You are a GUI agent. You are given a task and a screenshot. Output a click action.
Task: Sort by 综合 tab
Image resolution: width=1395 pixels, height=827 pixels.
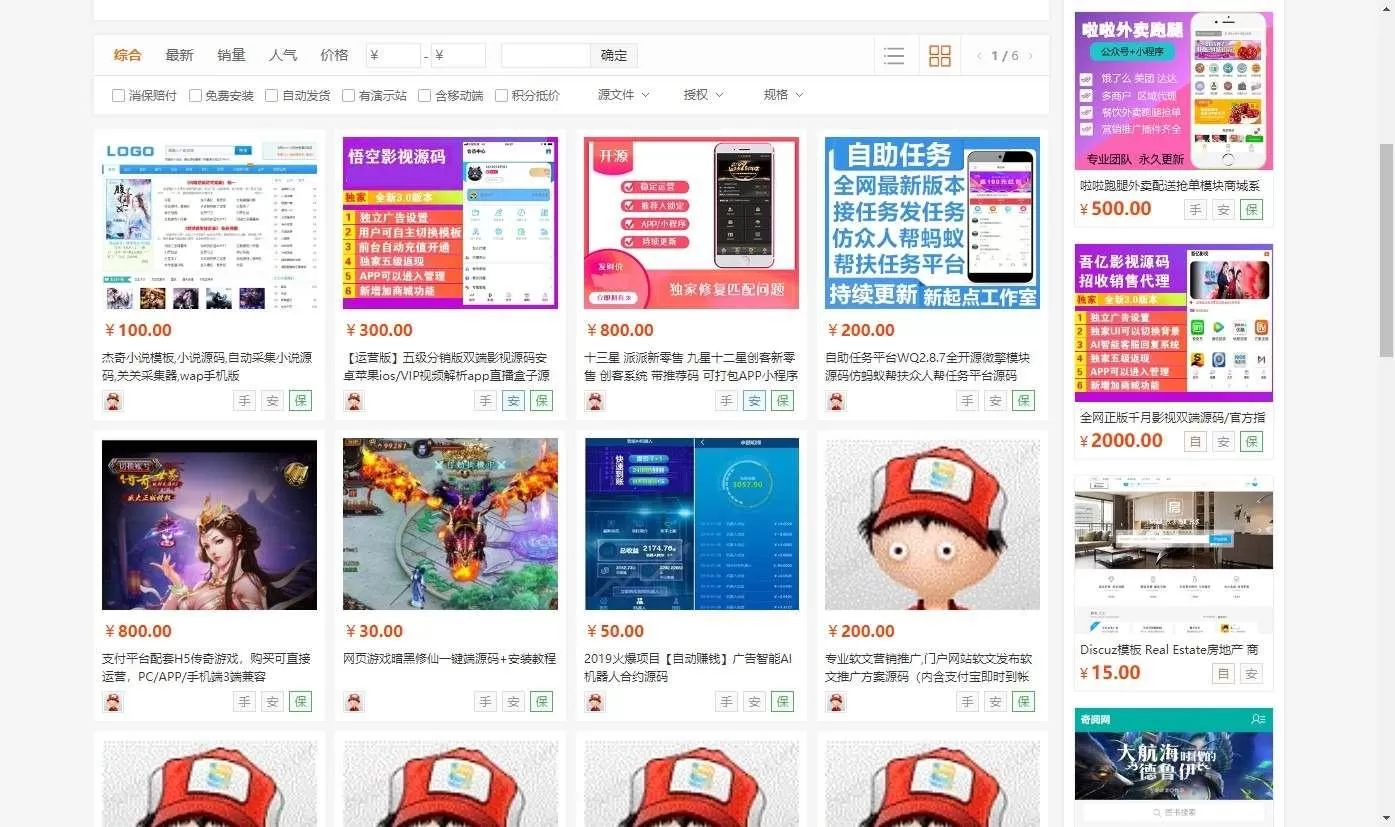click(x=127, y=55)
